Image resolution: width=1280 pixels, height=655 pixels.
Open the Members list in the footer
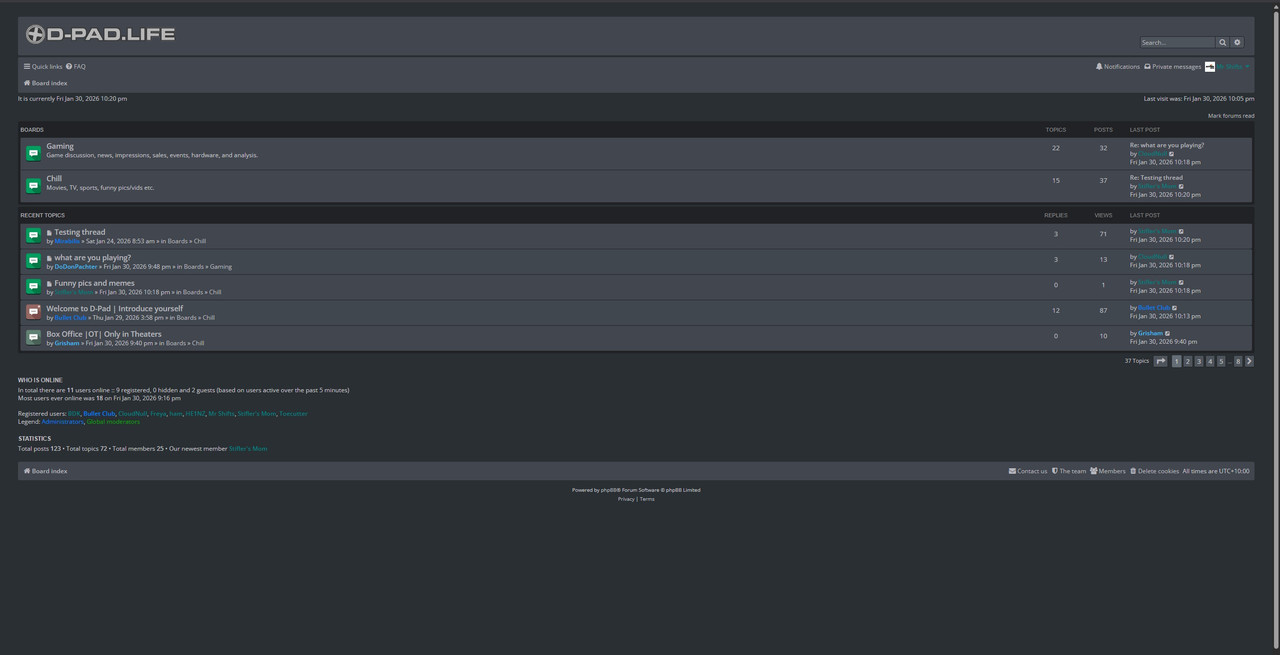pos(1108,471)
